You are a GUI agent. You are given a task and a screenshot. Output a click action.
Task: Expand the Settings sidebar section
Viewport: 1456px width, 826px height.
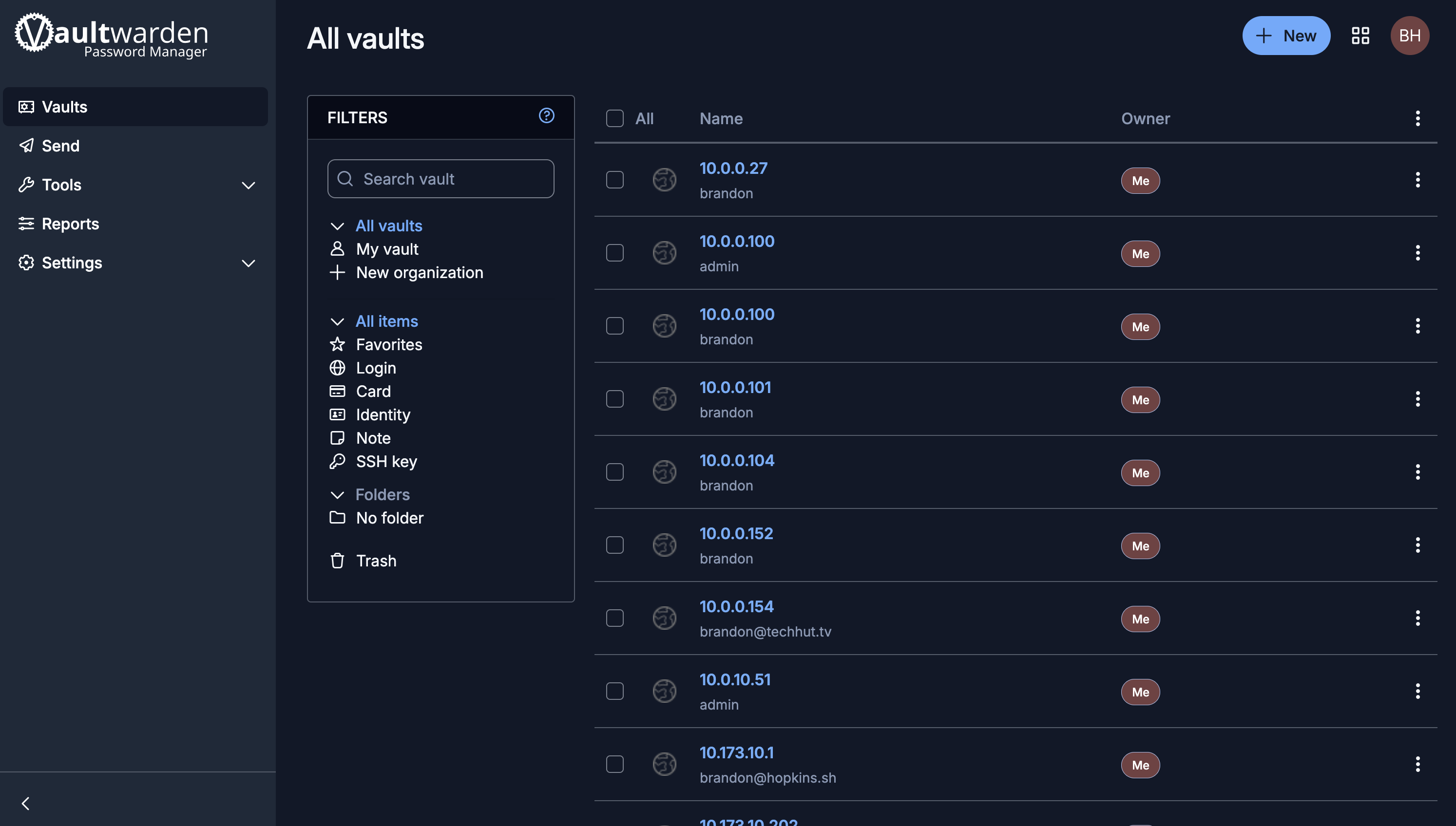(249, 263)
